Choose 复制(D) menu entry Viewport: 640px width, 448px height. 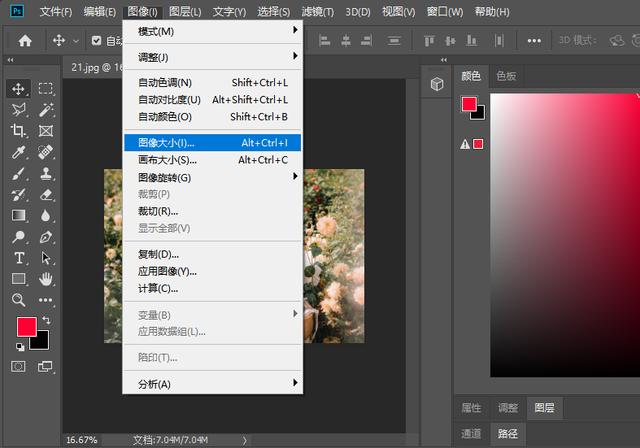tap(213, 254)
